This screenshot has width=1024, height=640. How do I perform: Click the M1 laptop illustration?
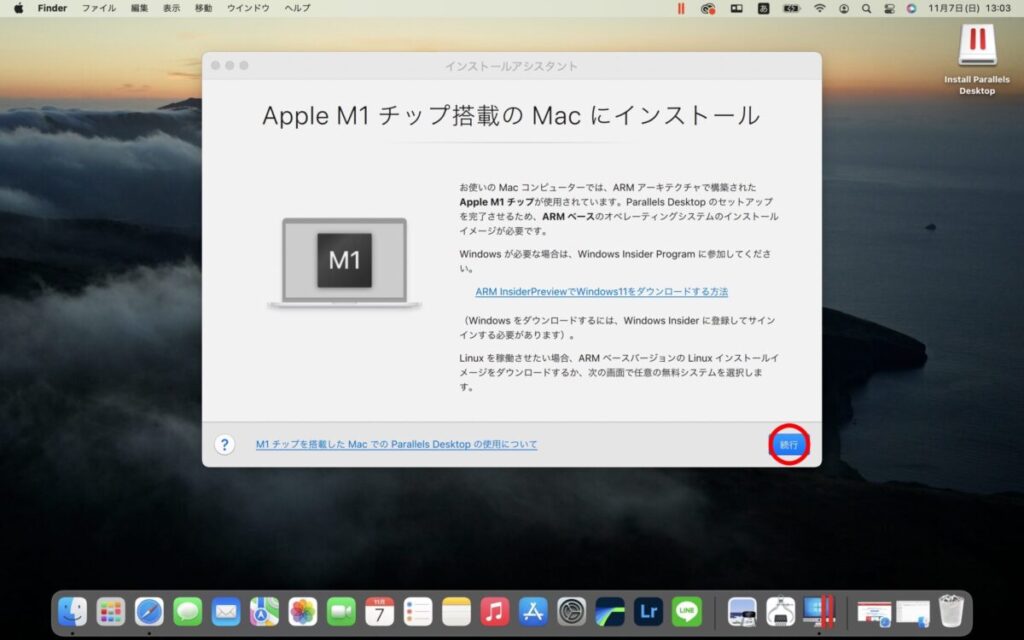[x=344, y=262]
